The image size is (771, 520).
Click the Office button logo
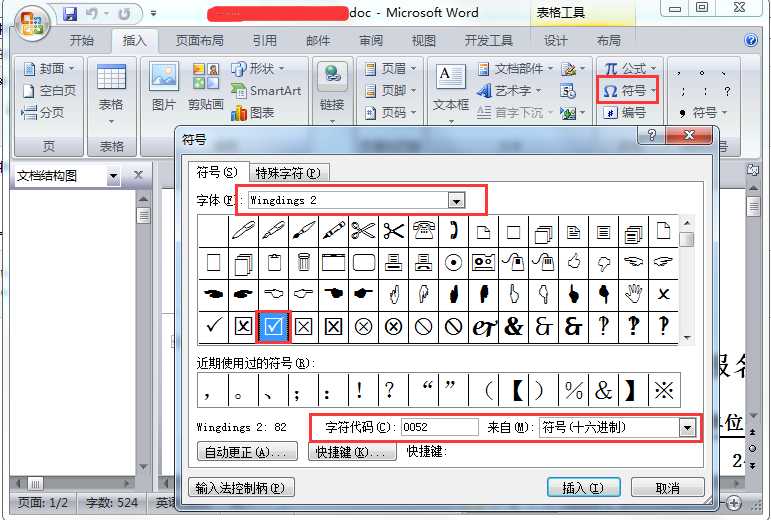(x=32, y=23)
